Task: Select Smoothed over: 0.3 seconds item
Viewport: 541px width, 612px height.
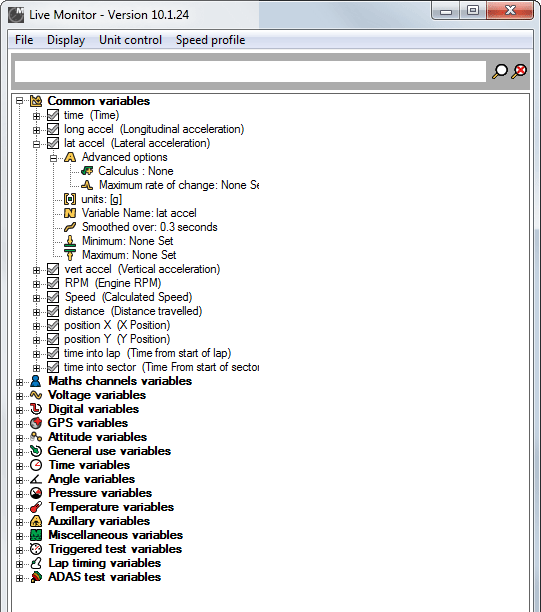Action: pyautogui.click(x=149, y=227)
